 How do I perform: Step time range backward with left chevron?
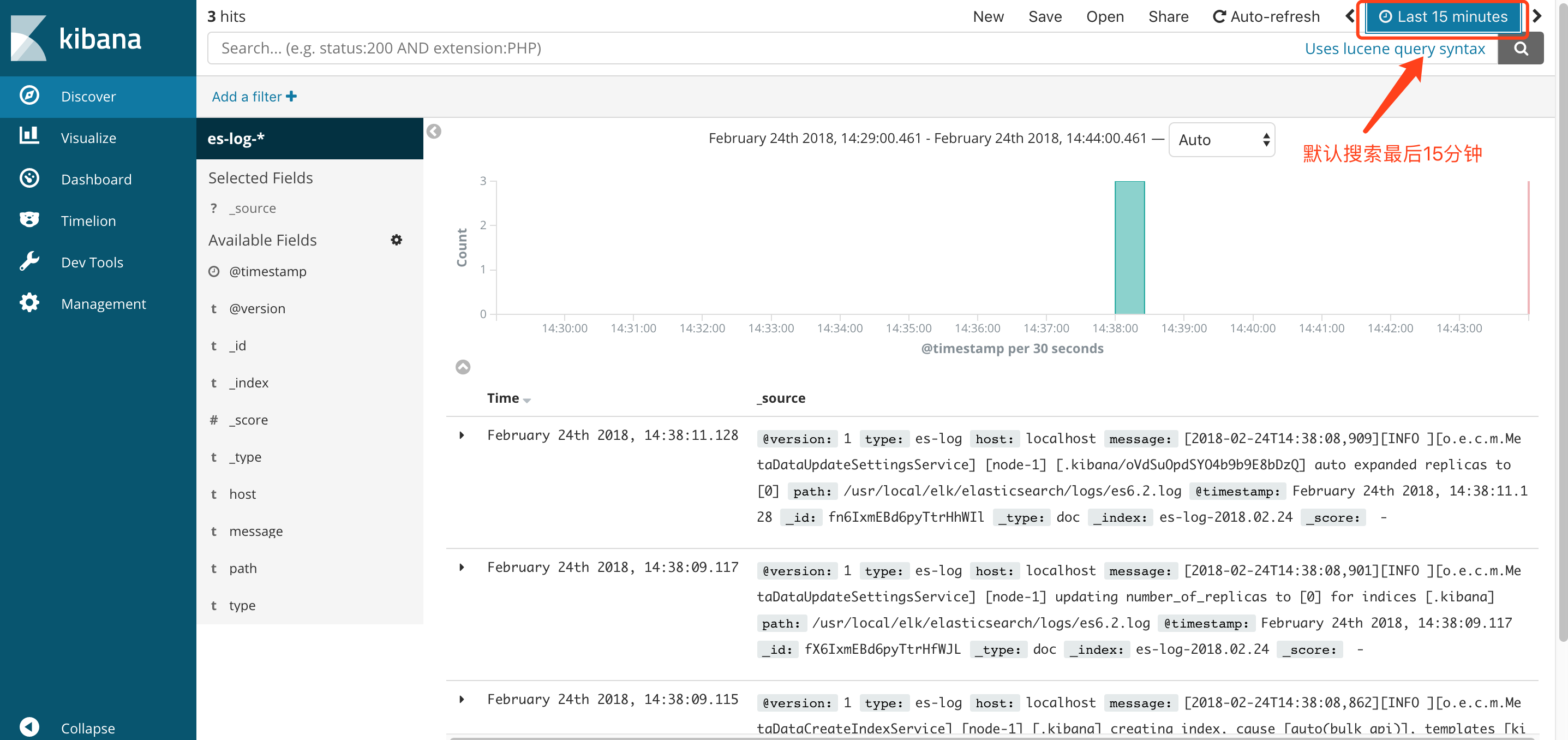click(1349, 16)
